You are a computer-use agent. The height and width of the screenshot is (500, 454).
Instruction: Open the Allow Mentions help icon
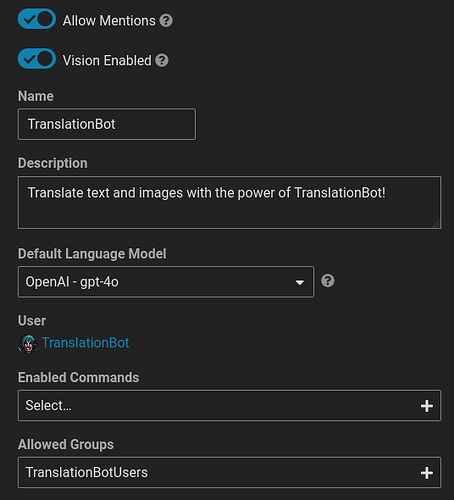coord(166,21)
